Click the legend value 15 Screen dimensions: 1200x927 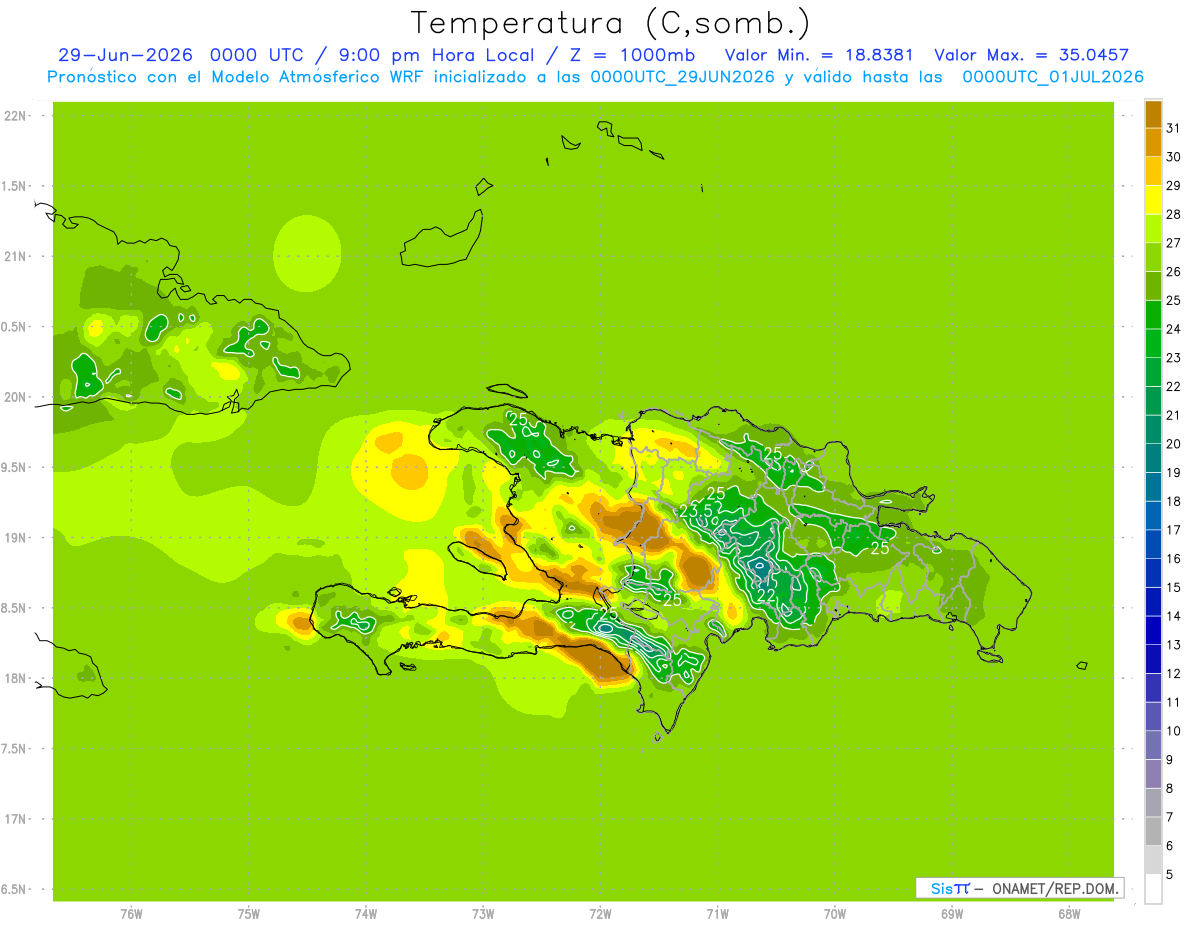1173,587
